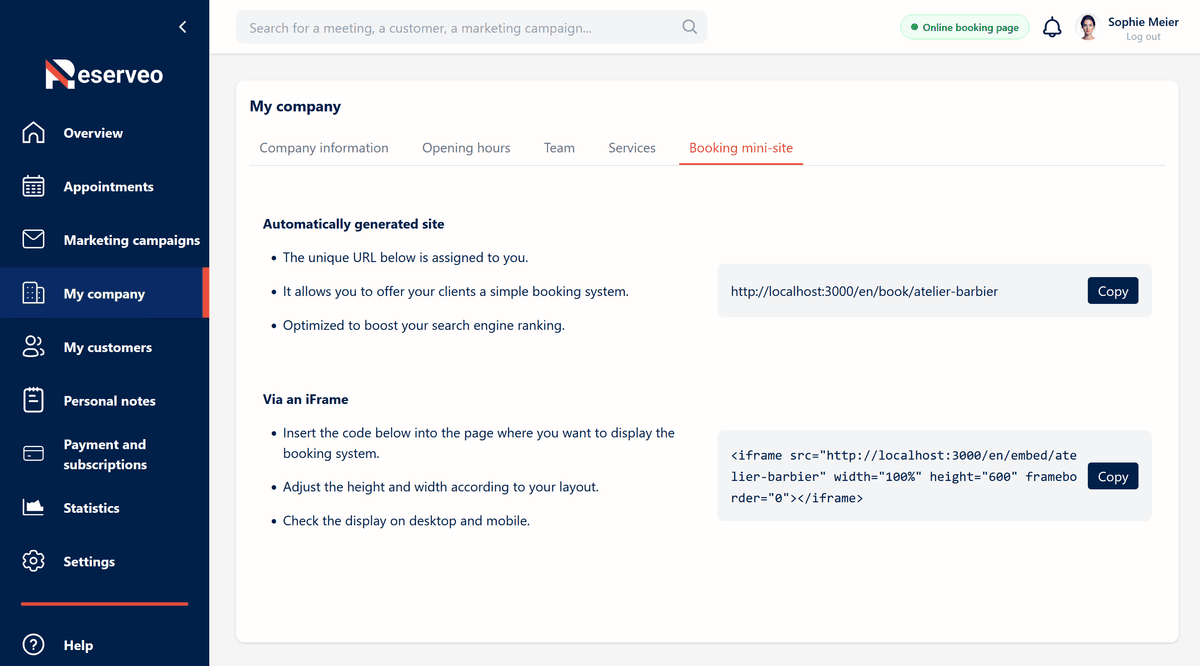Click the Help question mark icon

pyautogui.click(x=34, y=645)
